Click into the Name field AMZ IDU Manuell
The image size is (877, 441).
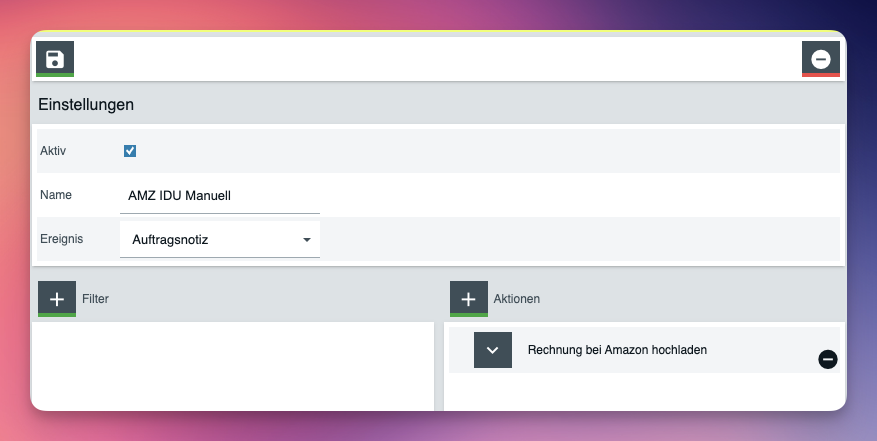219,196
